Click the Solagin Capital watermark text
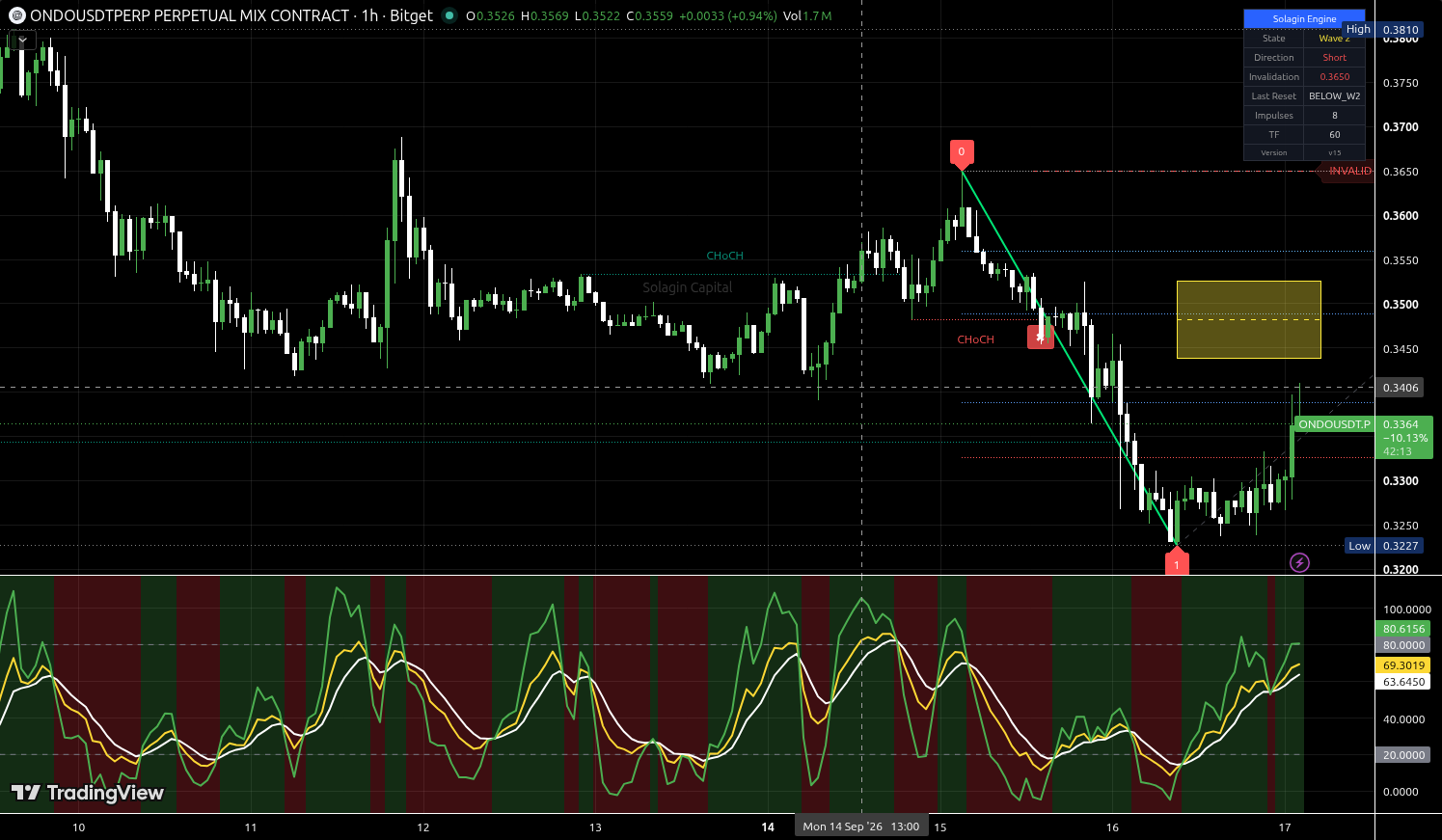 click(x=688, y=287)
